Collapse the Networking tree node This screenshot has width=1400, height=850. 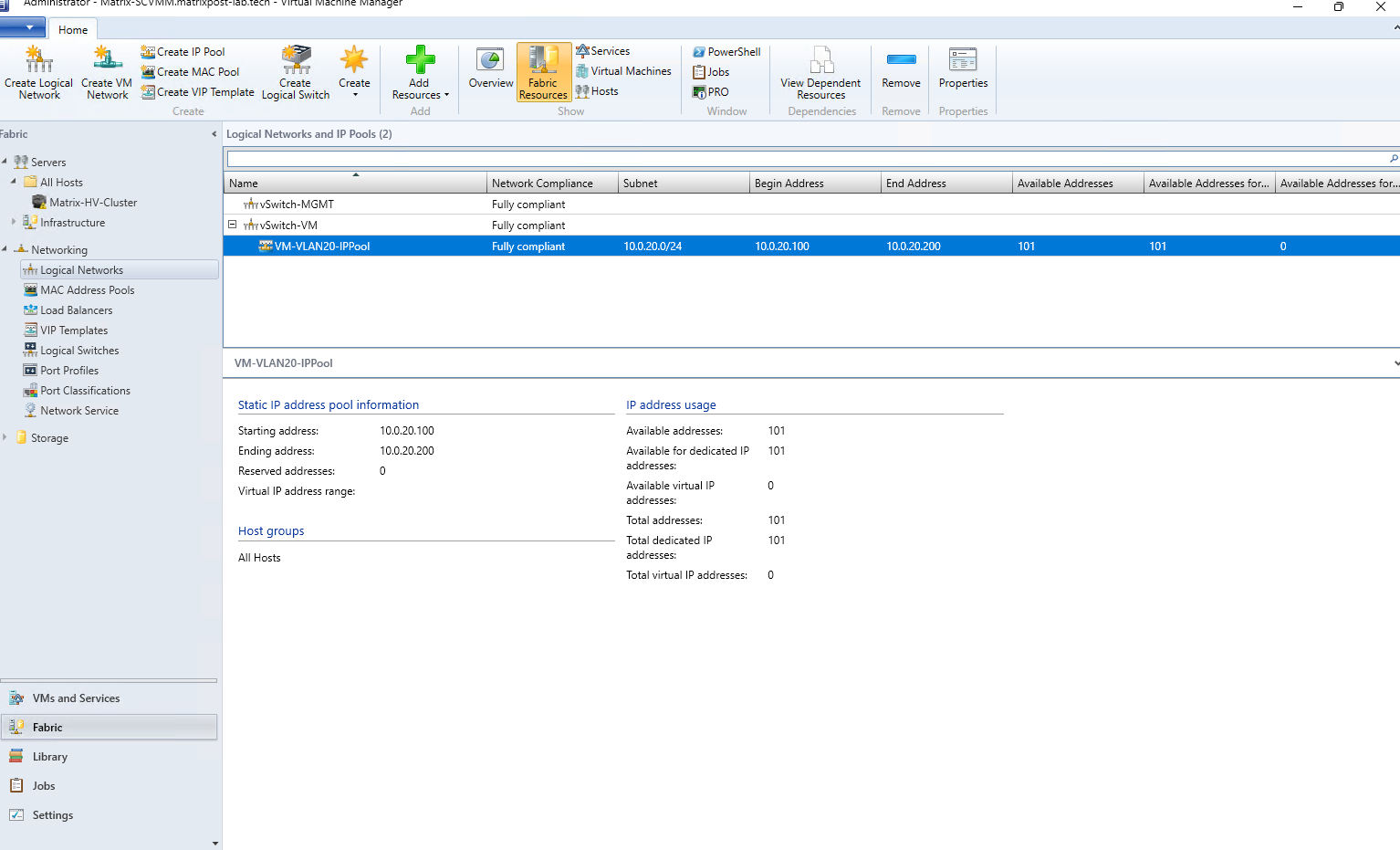(5, 249)
